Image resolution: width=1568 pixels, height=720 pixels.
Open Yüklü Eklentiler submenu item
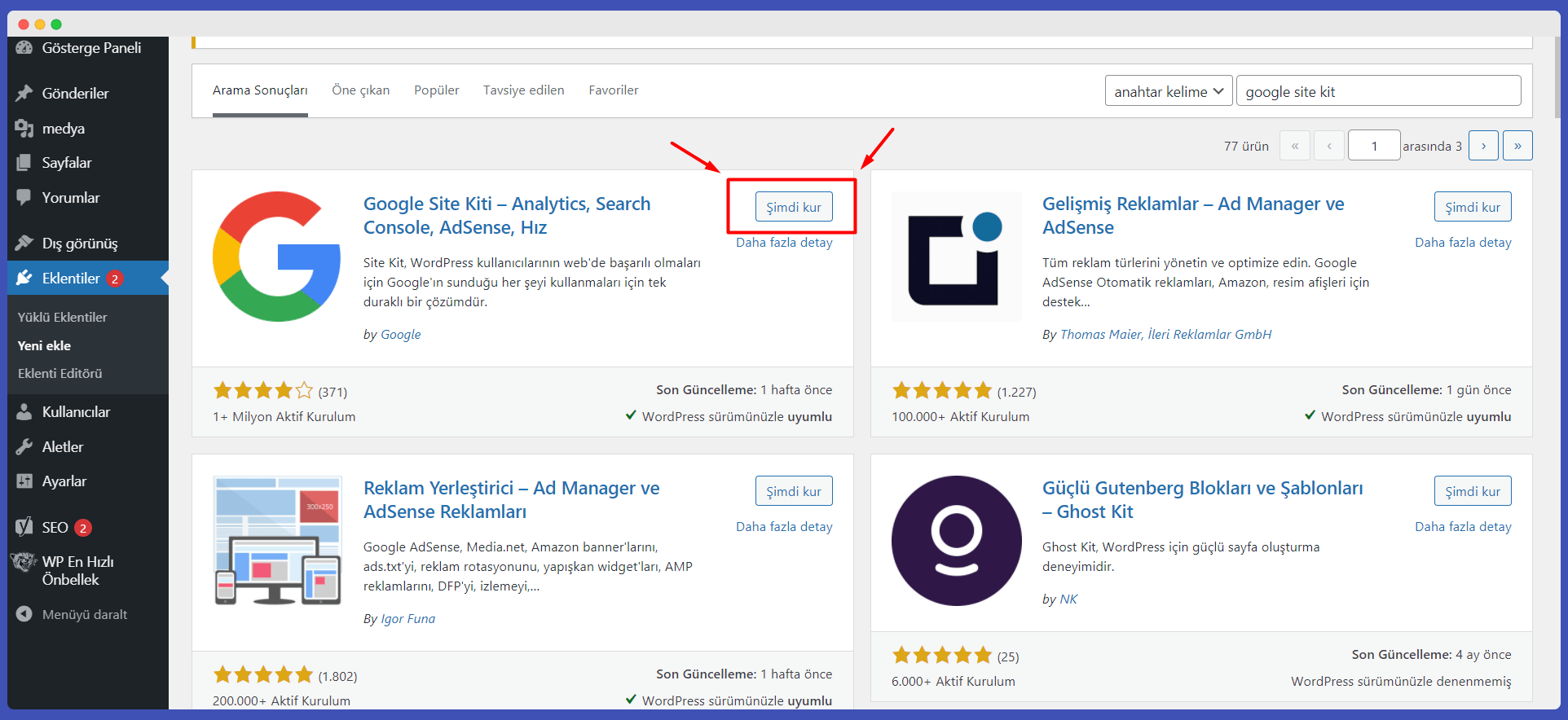(63, 318)
